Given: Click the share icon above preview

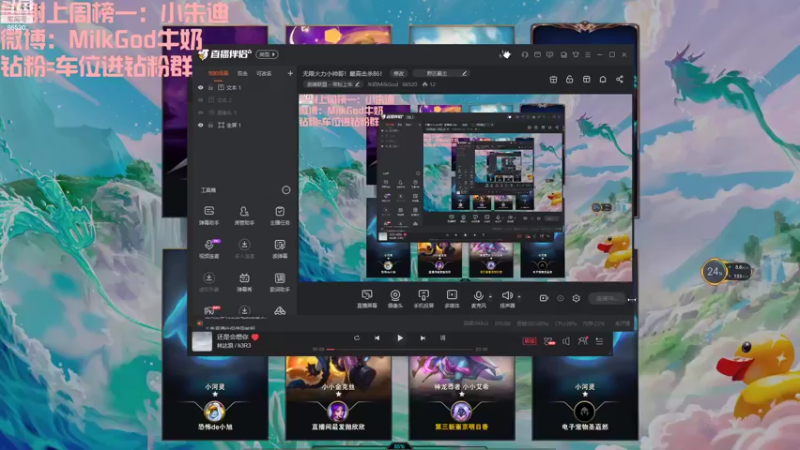Looking at the screenshot, I should tap(619, 79).
